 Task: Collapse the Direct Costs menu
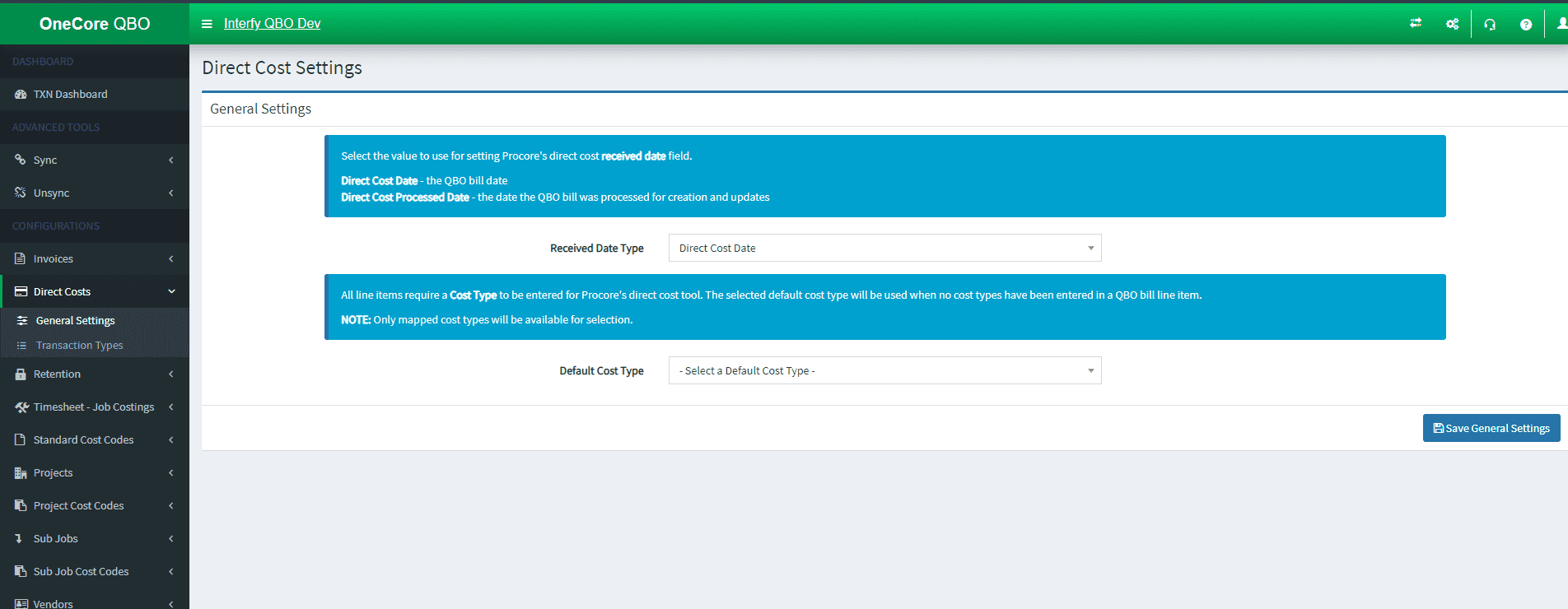tap(94, 292)
